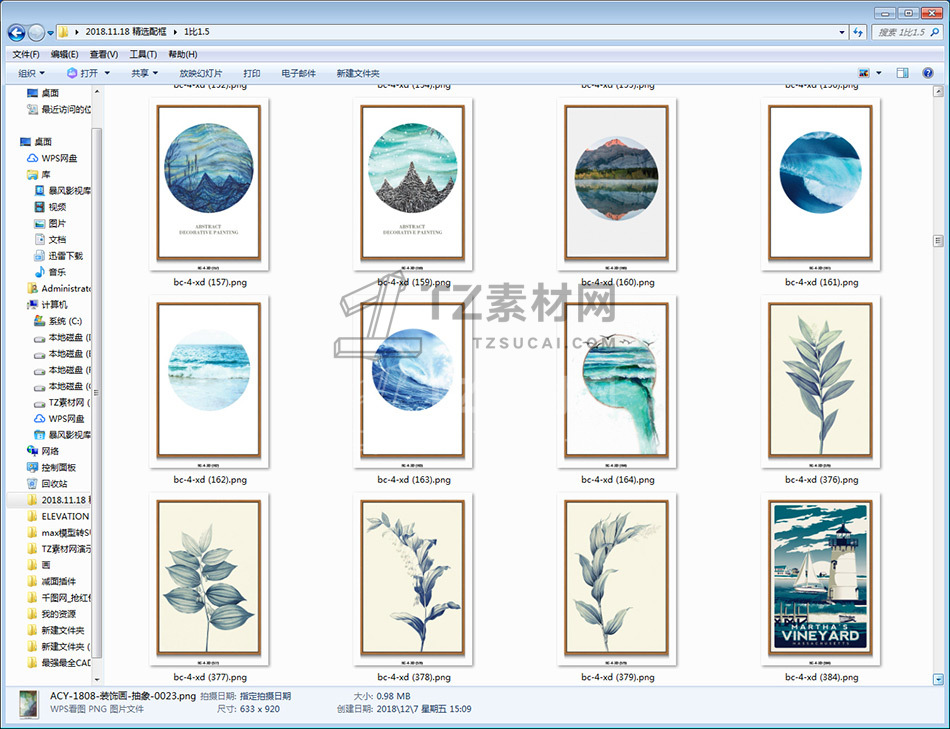
Task: Expand the 组织 dropdown
Action: [32, 73]
